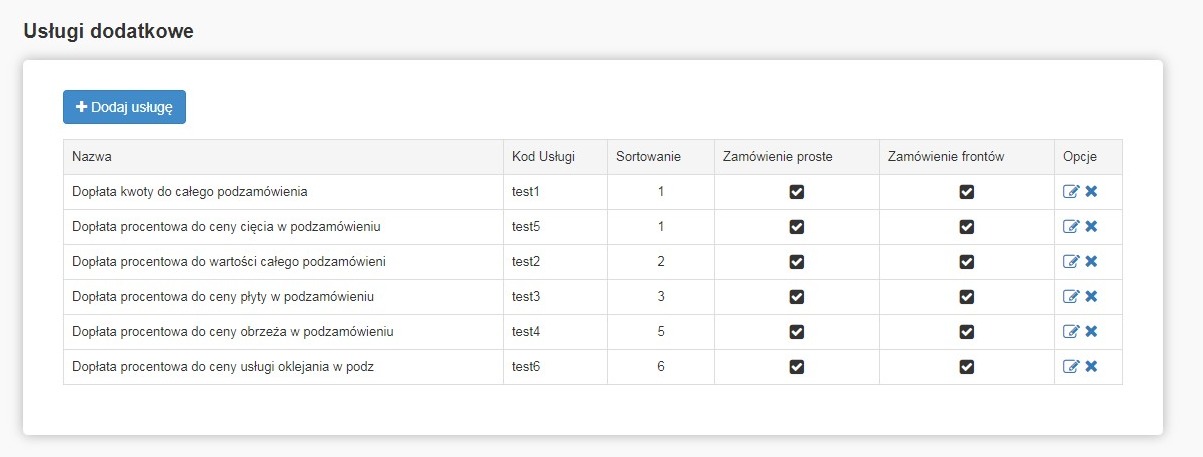Click the Nazwa column header

click(x=92, y=157)
